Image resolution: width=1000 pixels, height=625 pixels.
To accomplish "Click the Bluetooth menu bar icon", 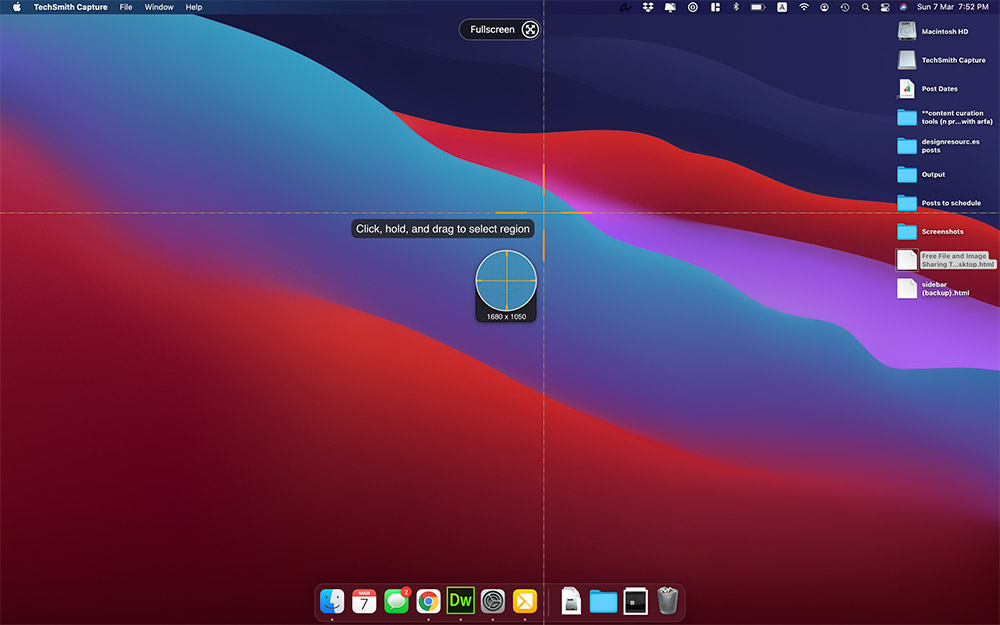I will (735, 7).
